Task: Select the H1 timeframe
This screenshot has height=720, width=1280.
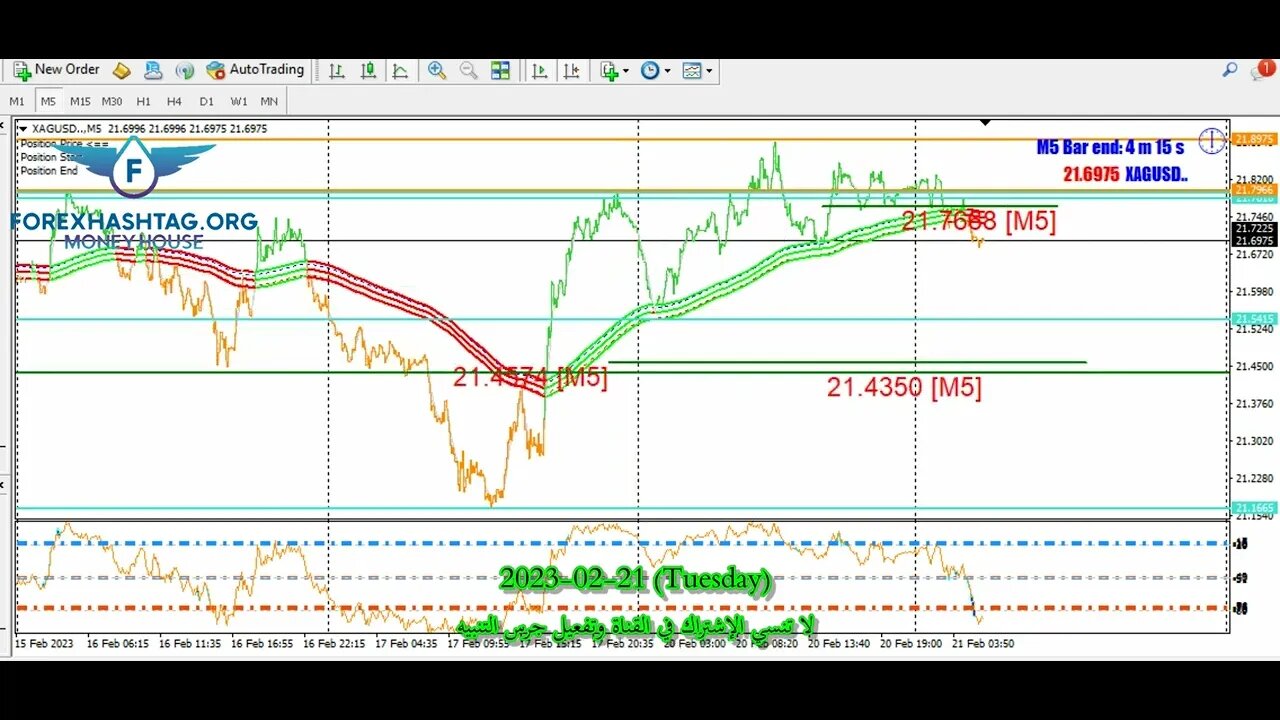Action: click(143, 101)
